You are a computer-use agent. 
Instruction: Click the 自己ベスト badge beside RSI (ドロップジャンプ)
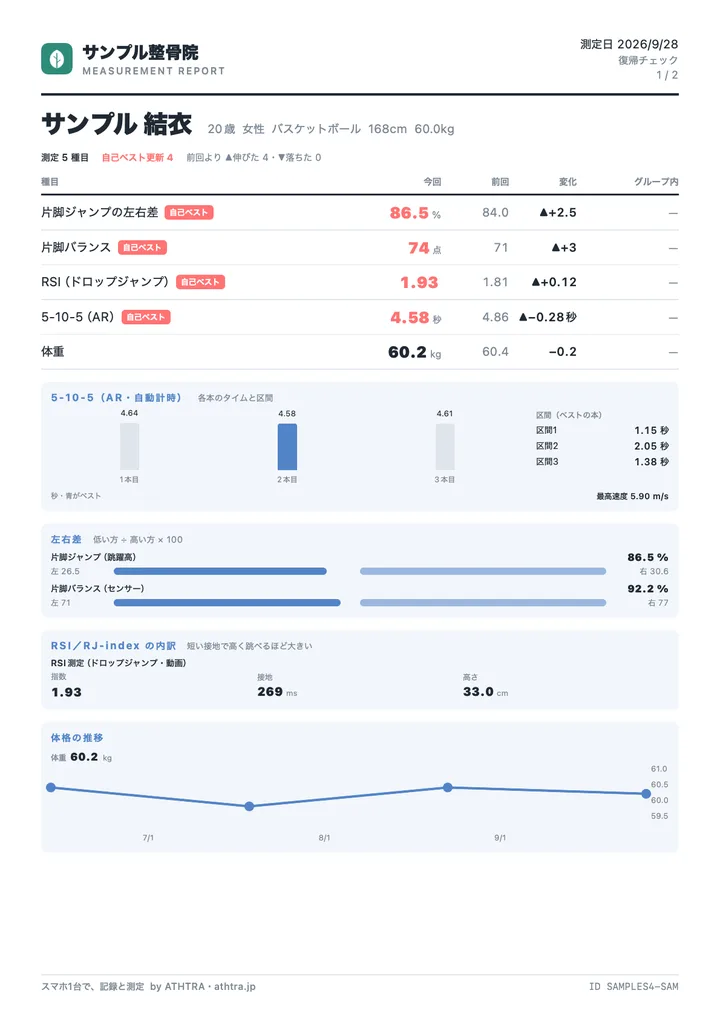point(200,282)
